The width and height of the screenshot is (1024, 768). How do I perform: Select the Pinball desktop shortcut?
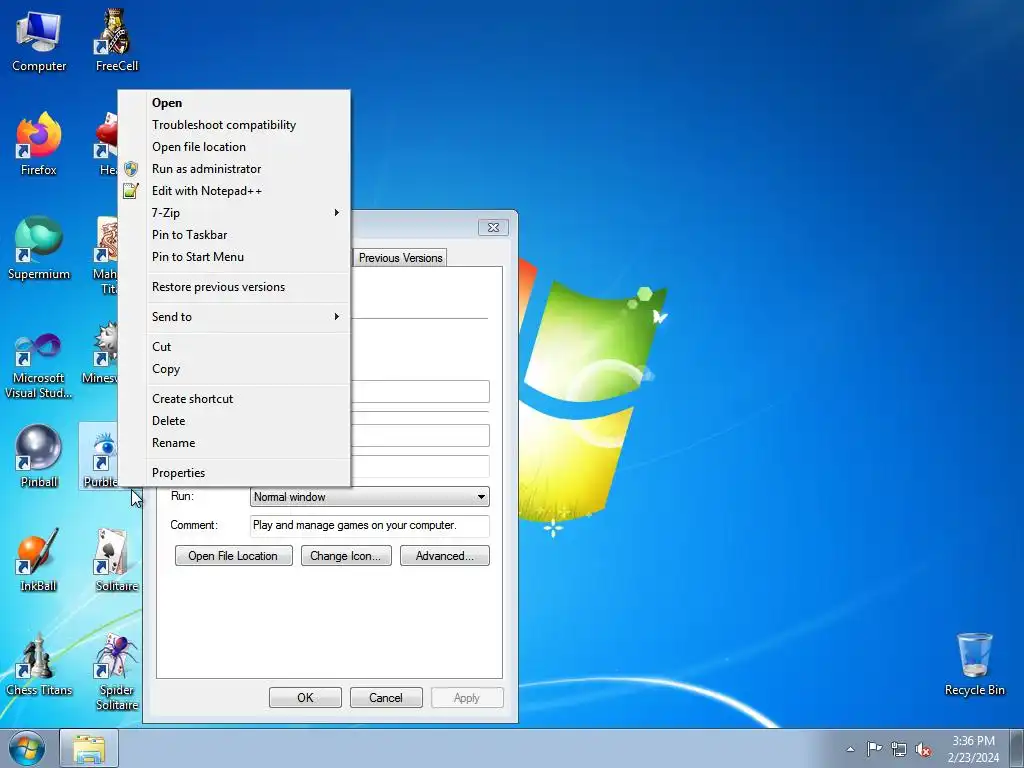click(39, 456)
